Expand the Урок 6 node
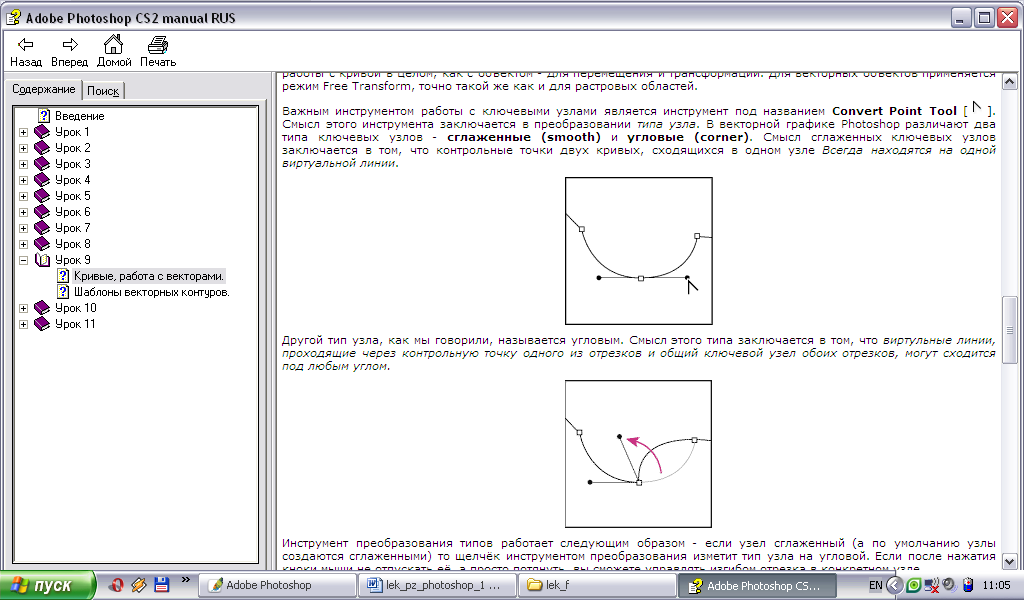1024x600 pixels. pyautogui.click(x=24, y=212)
